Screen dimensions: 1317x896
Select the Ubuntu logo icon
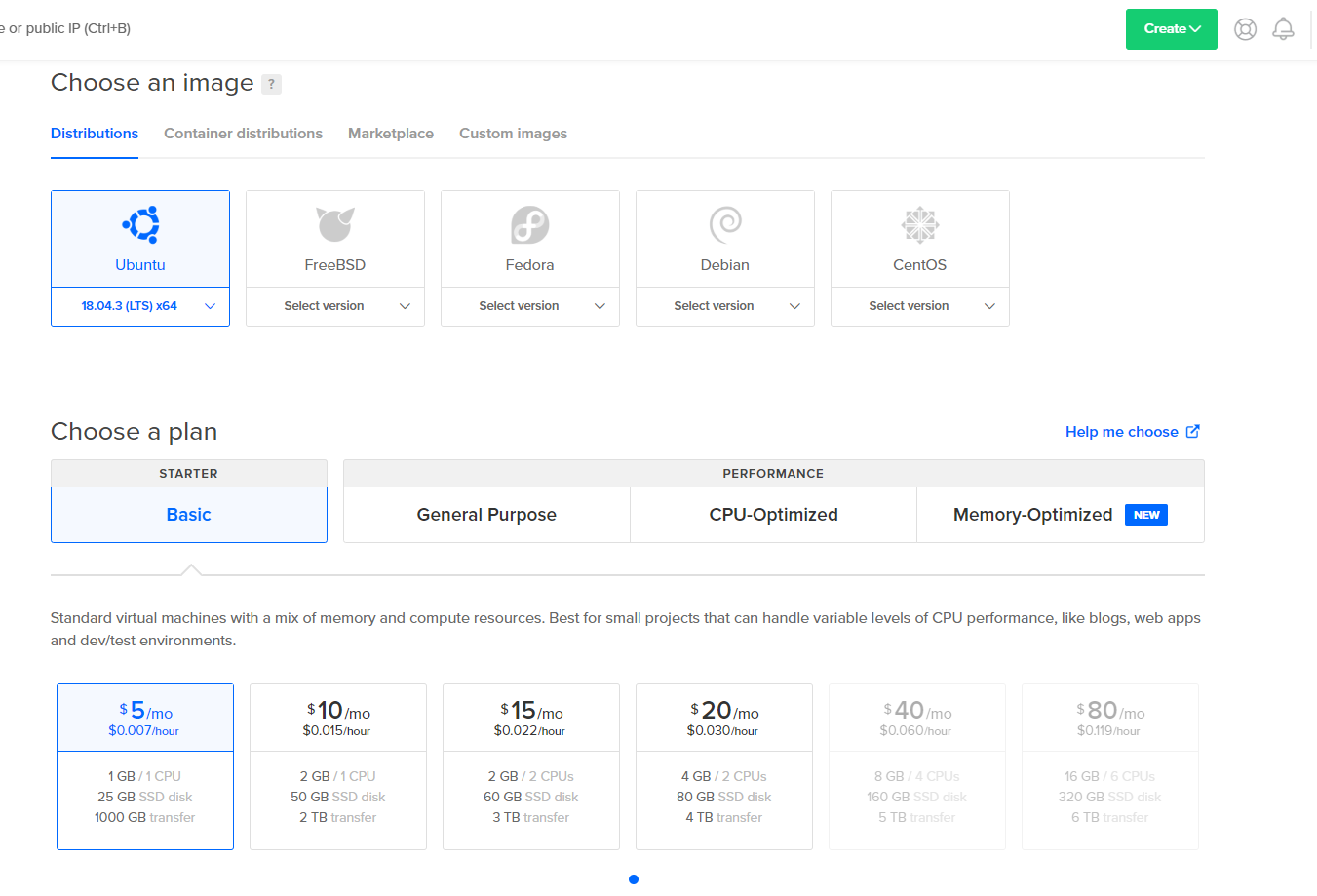[140, 225]
